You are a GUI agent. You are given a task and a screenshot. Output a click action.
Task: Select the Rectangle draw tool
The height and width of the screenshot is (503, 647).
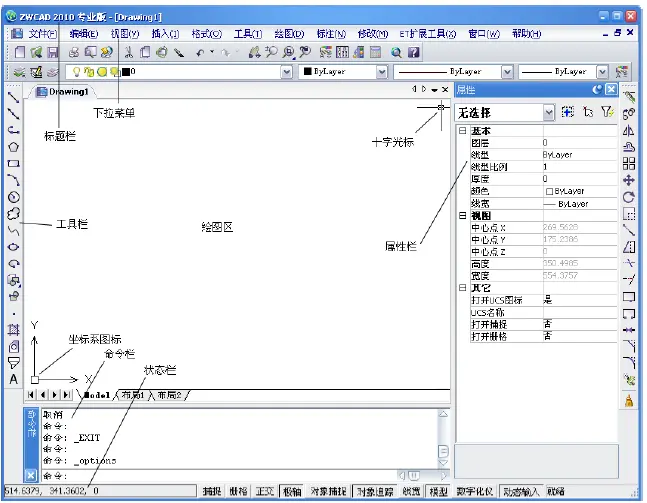tap(13, 163)
